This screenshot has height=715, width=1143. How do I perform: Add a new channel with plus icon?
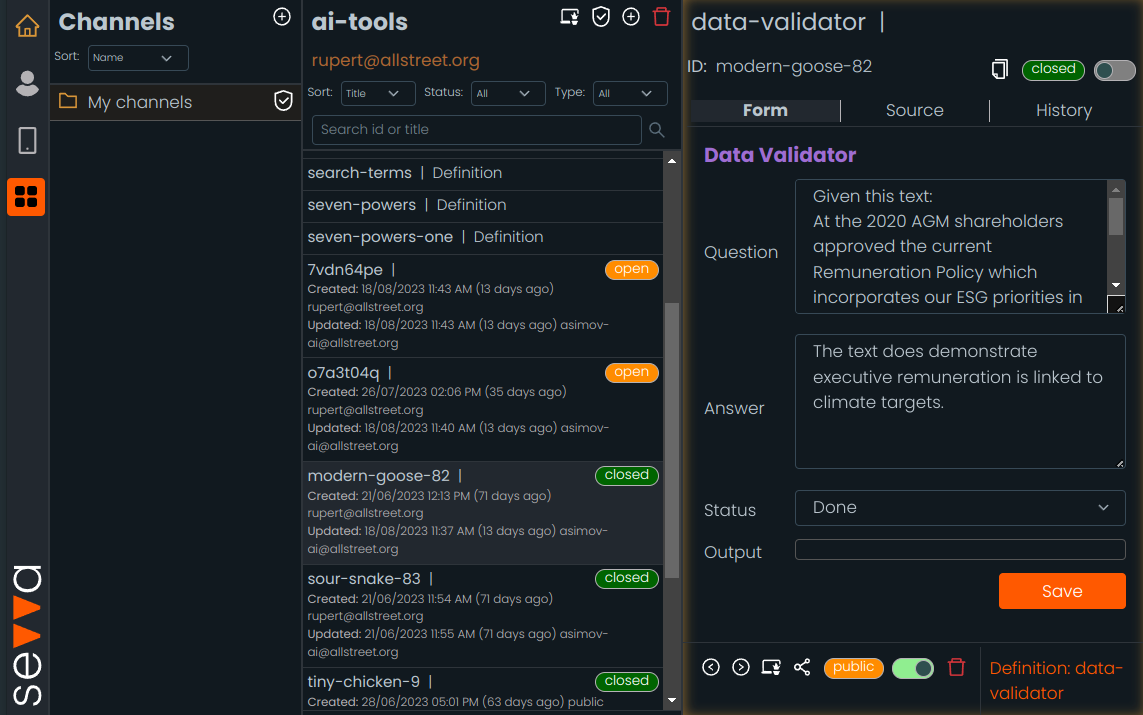coord(282,17)
